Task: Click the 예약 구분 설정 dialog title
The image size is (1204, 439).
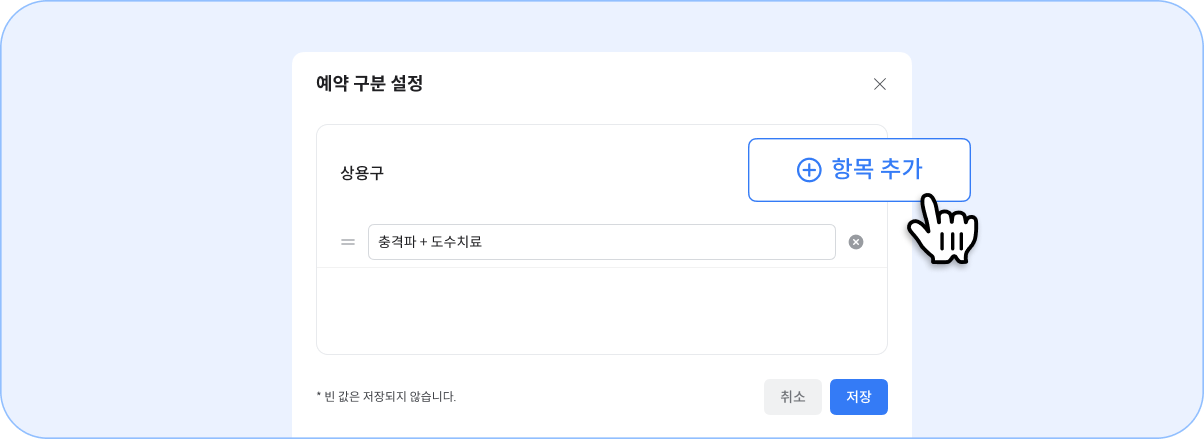Action: tap(369, 84)
